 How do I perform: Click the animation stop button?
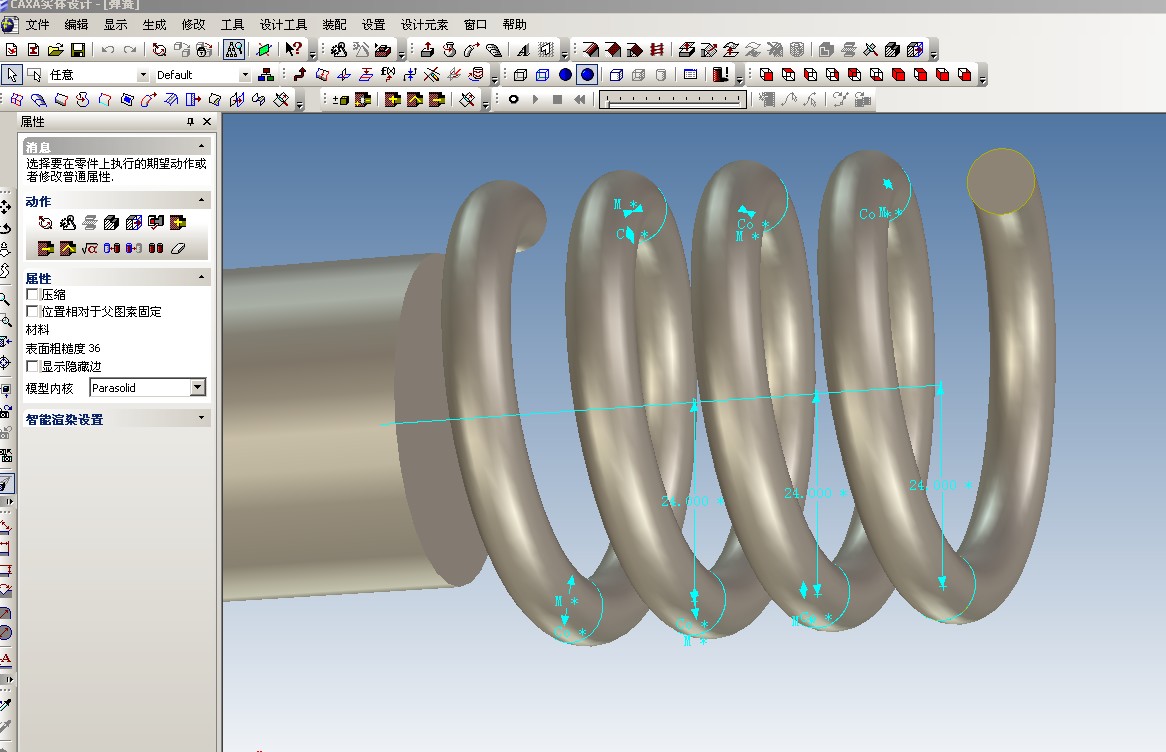557,99
